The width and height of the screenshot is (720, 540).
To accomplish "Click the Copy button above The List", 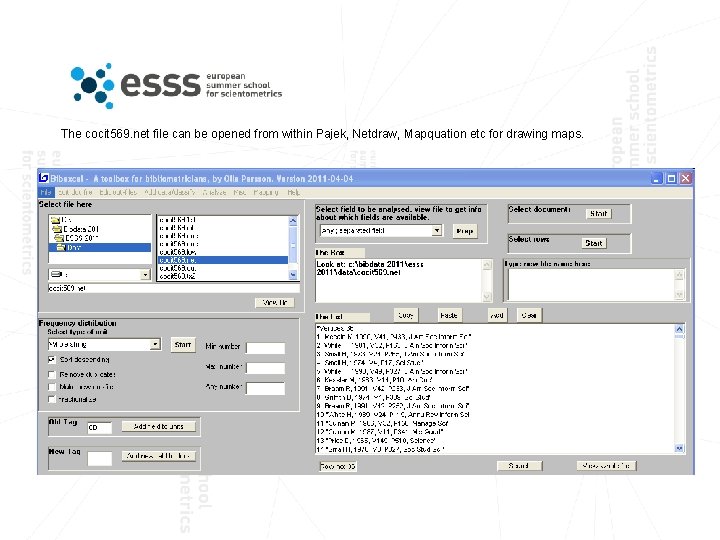I will (x=406, y=315).
